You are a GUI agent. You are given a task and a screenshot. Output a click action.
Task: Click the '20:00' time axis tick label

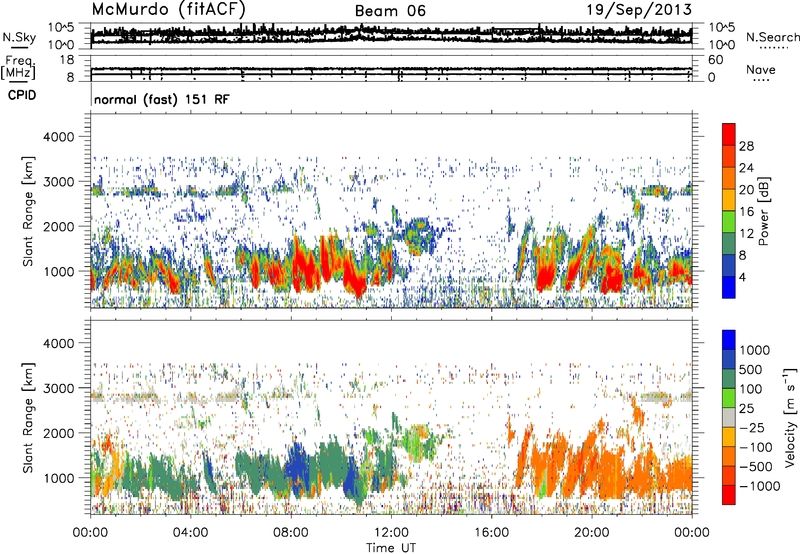point(591,533)
